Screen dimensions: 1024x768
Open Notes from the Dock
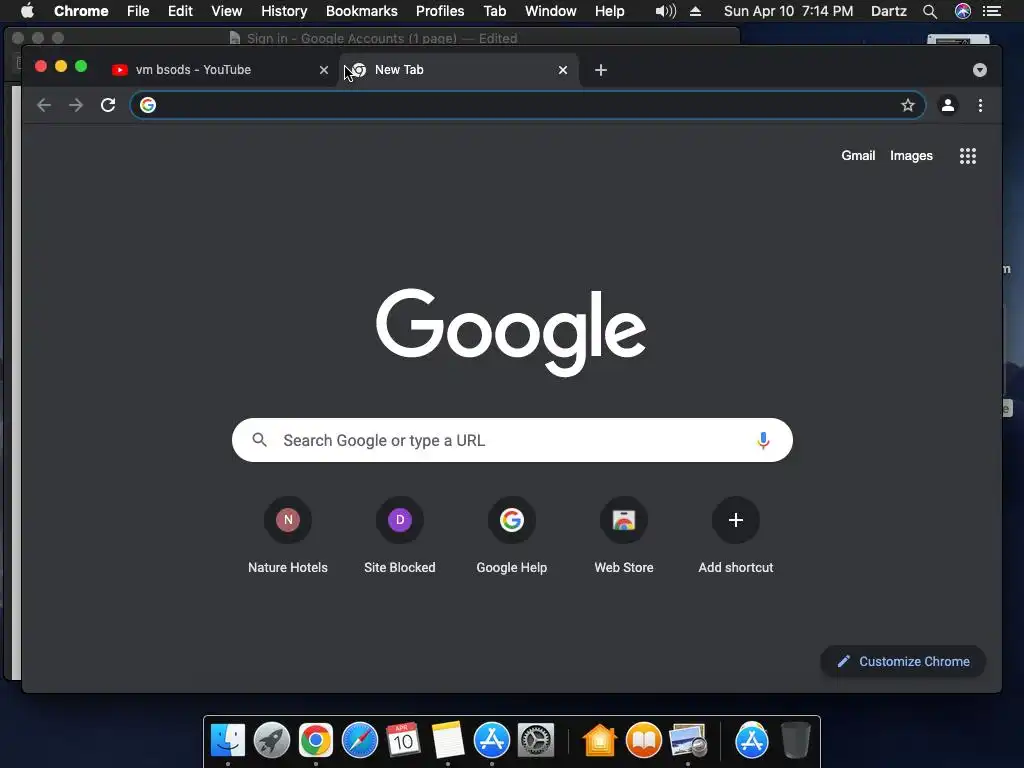click(x=448, y=740)
